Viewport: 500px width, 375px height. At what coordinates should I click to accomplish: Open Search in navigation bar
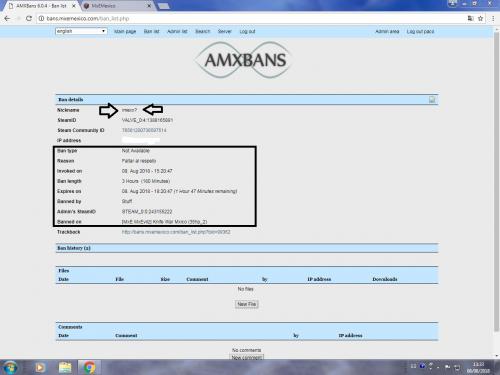(x=203, y=31)
